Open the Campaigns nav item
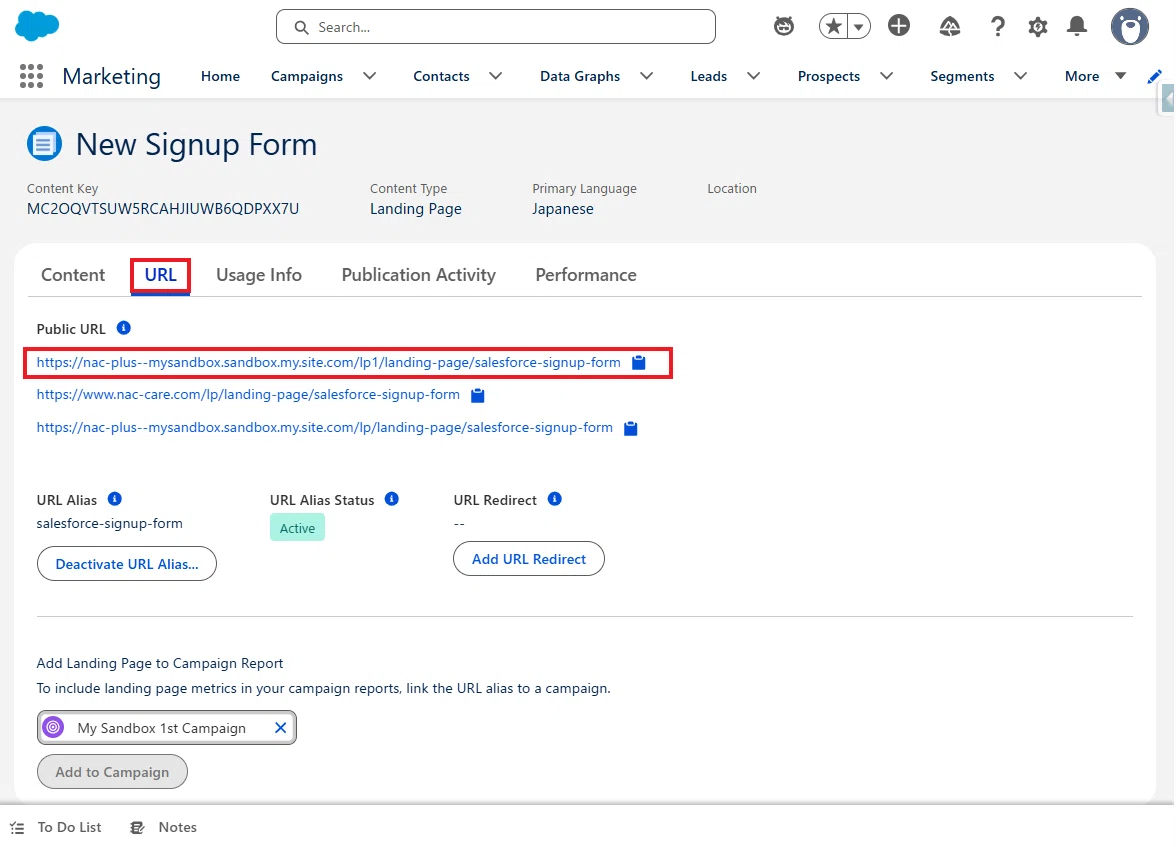Viewport: 1176px width, 847px height. 307,76
